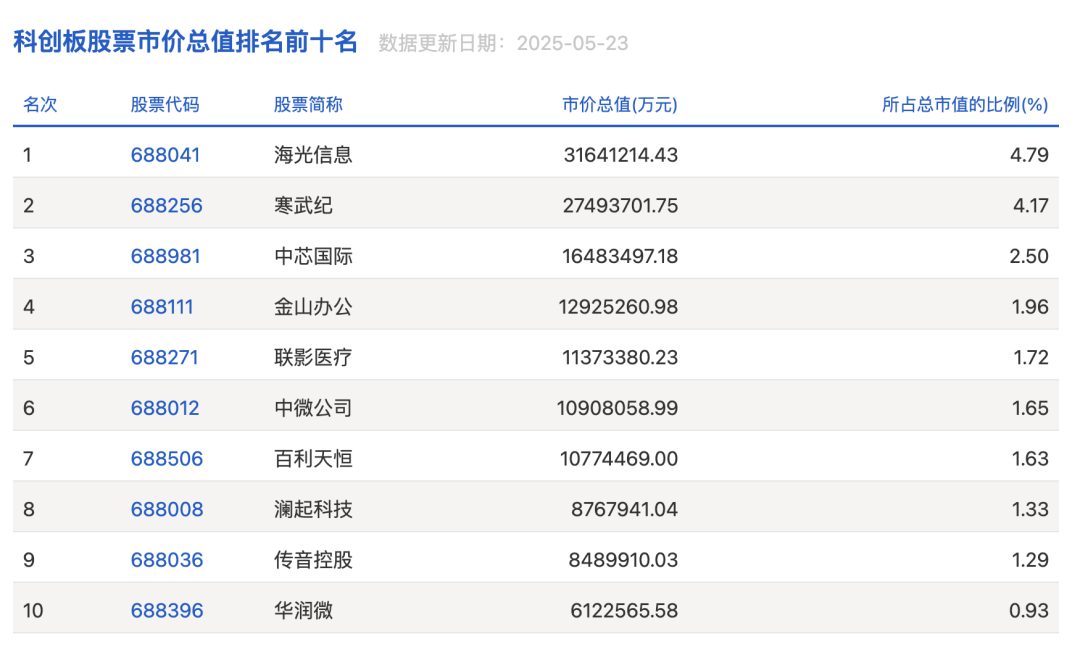This screenshot has height=652, width=1080.
Task: Select stock name 金山办公
Action: click(x=313, y=307)
